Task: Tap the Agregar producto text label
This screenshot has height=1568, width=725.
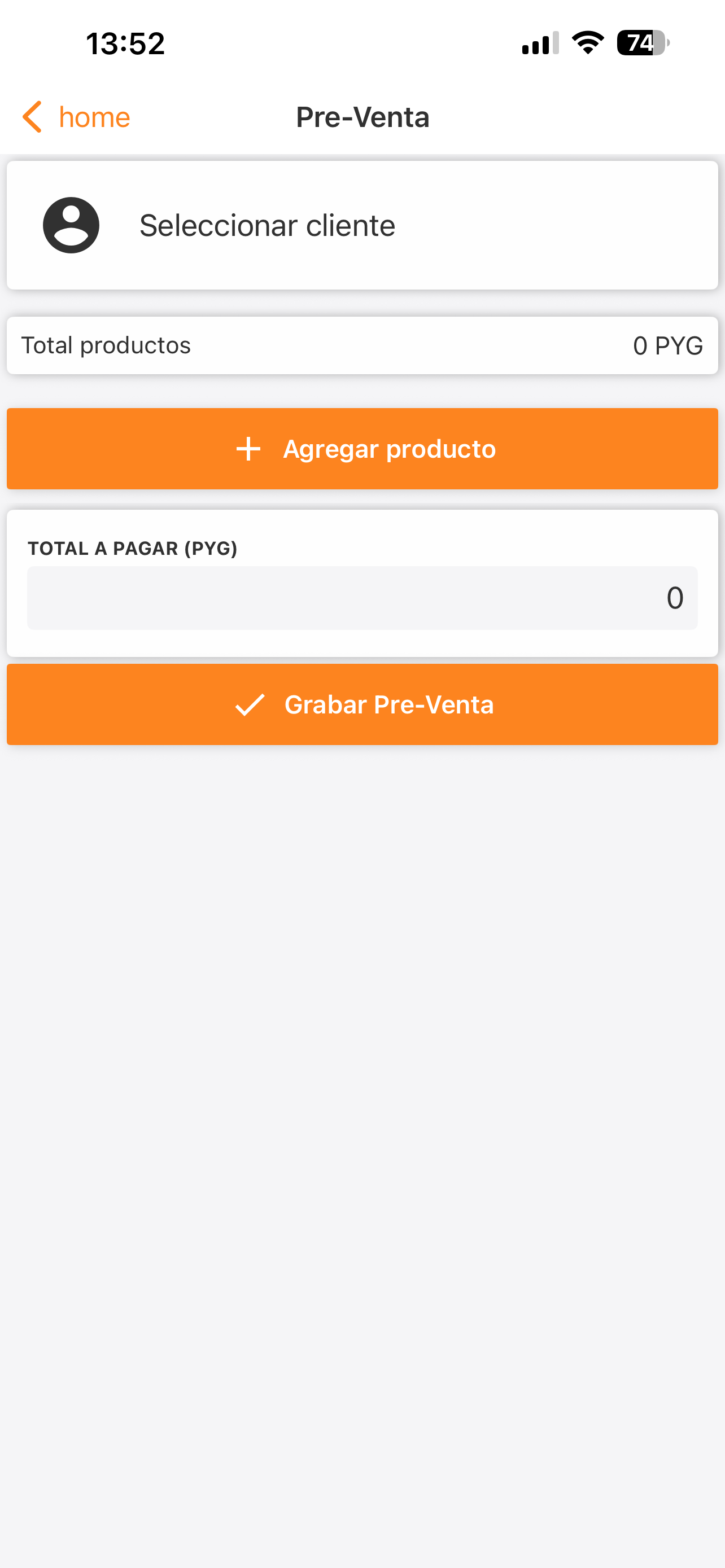Action: (390, 449)
